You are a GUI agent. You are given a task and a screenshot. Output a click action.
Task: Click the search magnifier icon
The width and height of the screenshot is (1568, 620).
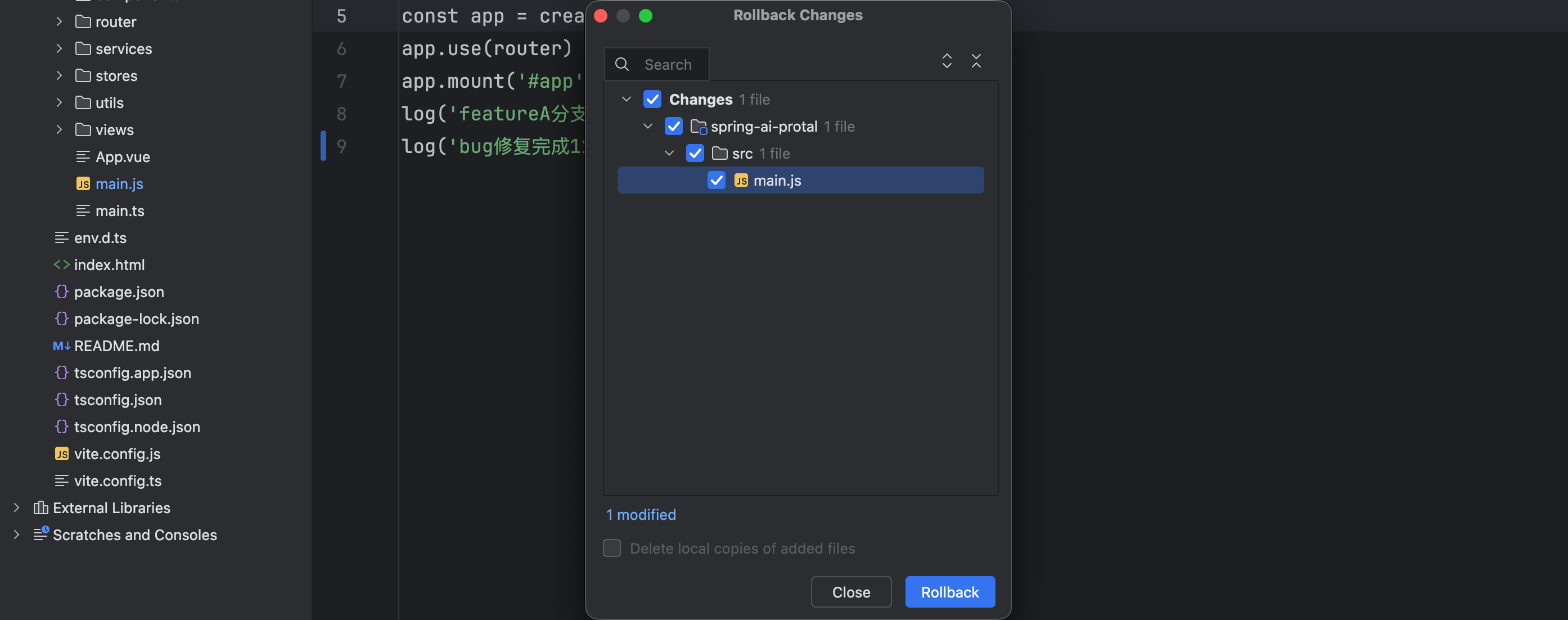click(621, 64)
